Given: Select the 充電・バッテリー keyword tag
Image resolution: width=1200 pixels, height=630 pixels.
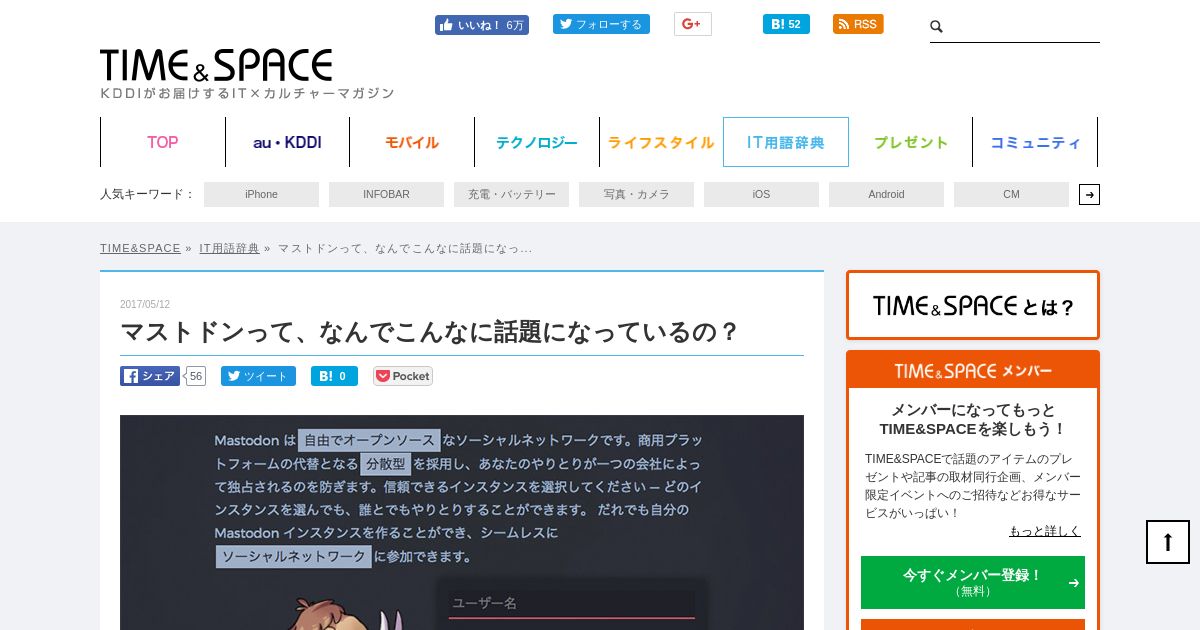Looking at the screenshot, I should click(x=511, y=194).
